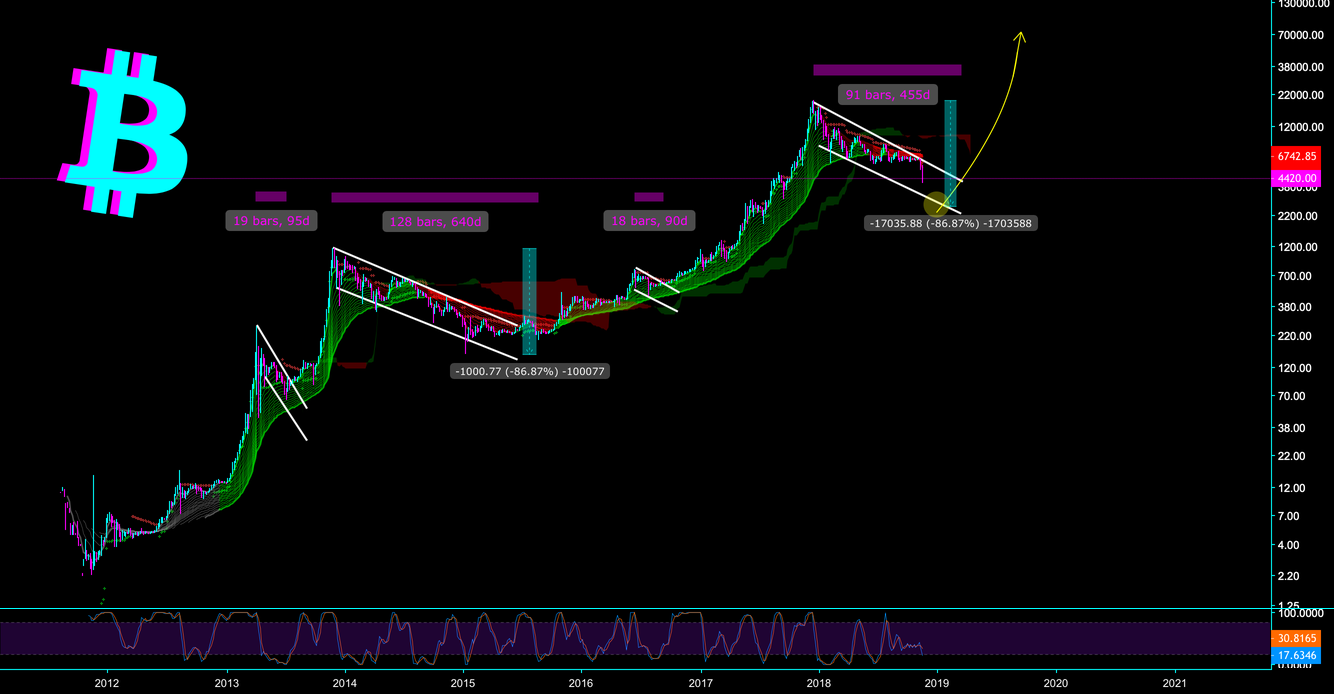
Task: Click the '-17035.88 (-86.87%)' measurement label
Action: (x=952, y=223)
